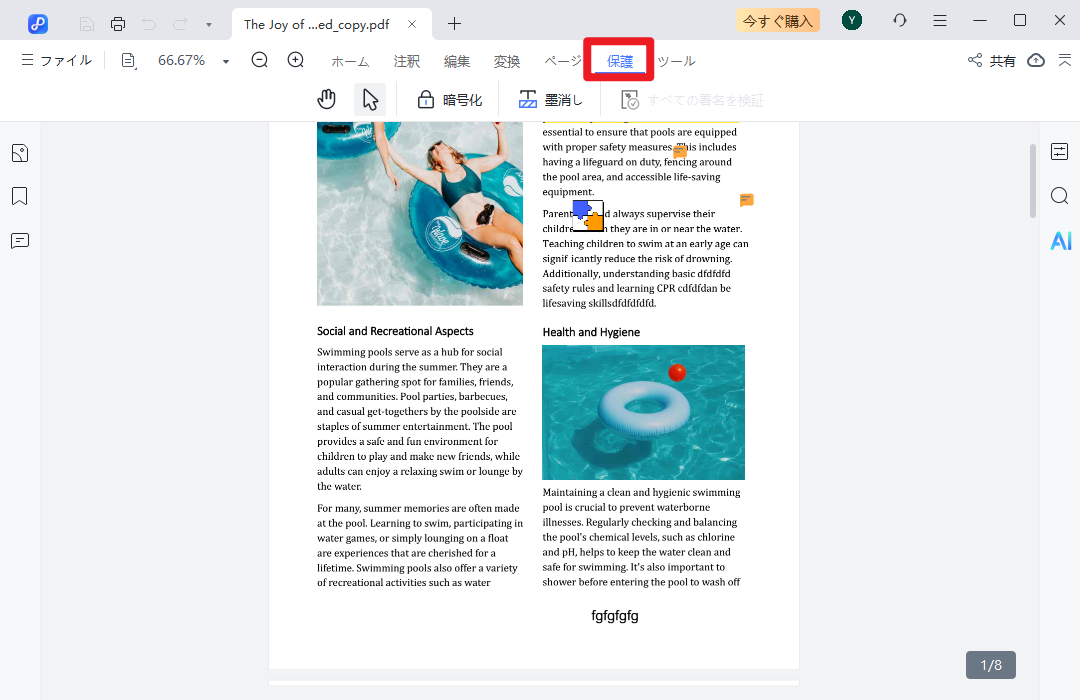Click the print icon
Viewport: 1080px width, 700px height.
tap(118, 23)
